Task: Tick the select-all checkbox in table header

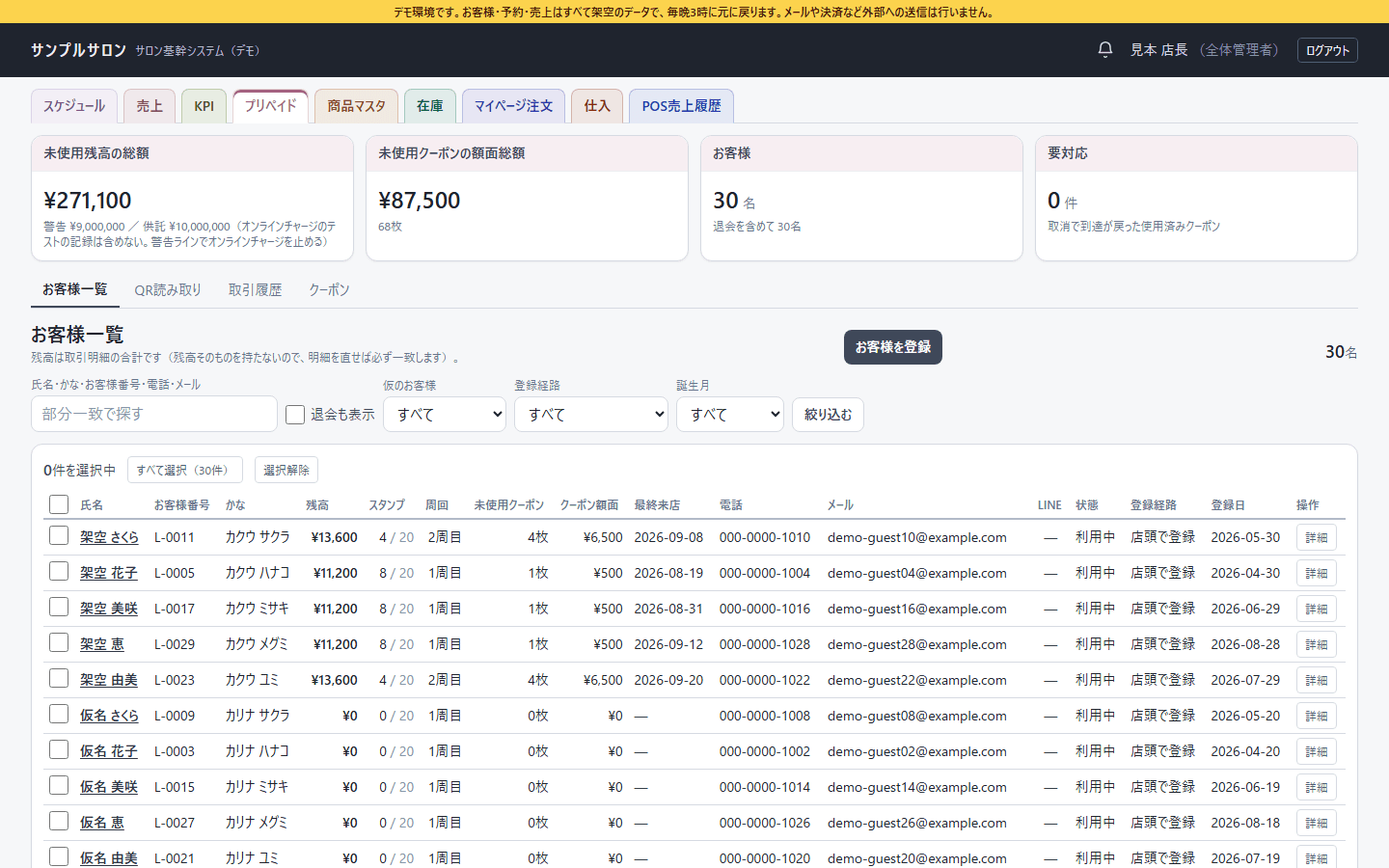Action: tap(59, 504)
